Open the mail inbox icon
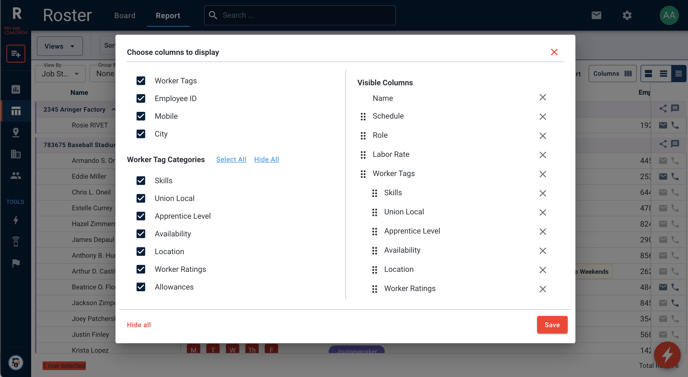The height and width of the screenshot is (377, 688). [596, 15]
